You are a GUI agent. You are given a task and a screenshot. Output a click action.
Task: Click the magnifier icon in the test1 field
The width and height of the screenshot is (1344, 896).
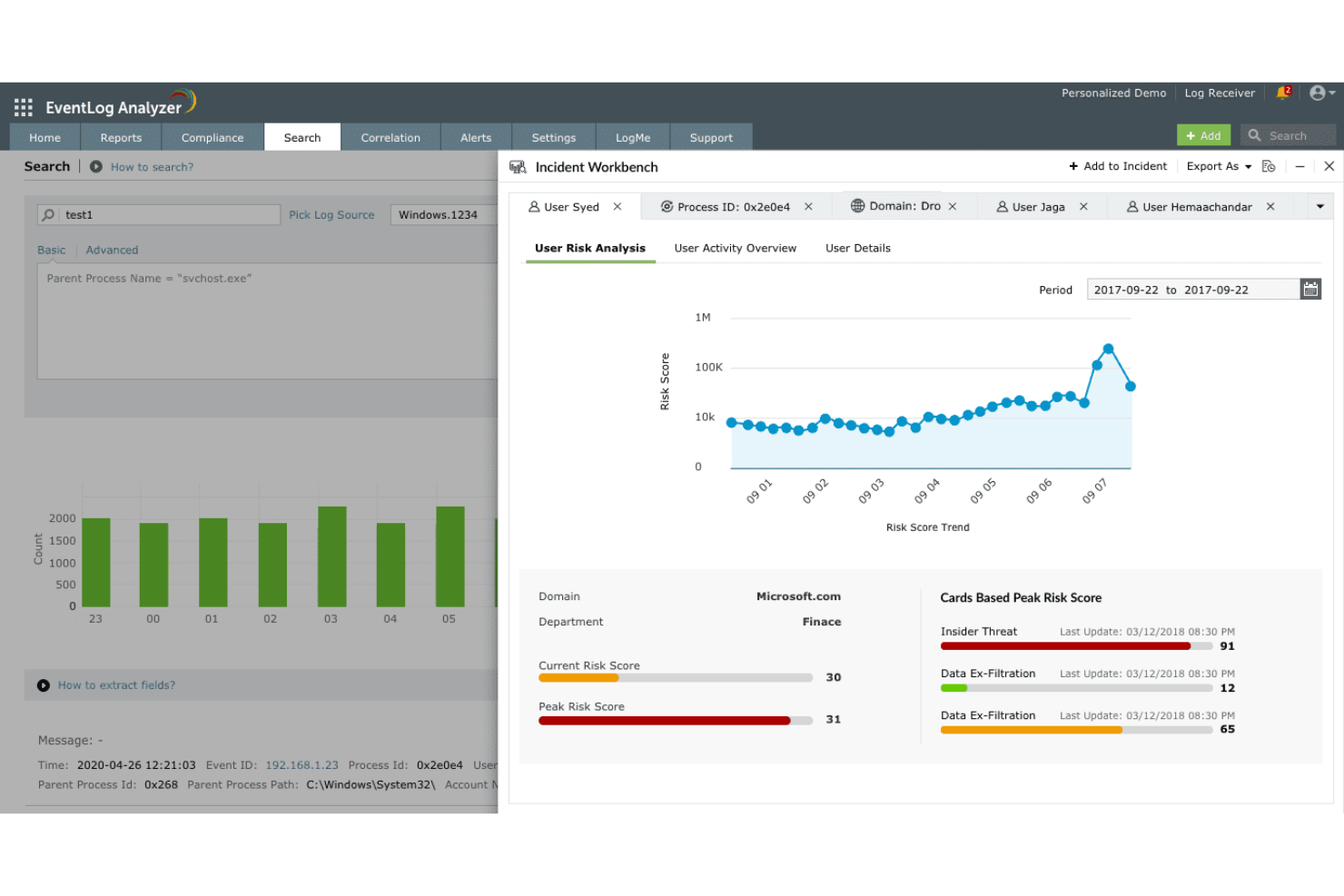[47, 214]
